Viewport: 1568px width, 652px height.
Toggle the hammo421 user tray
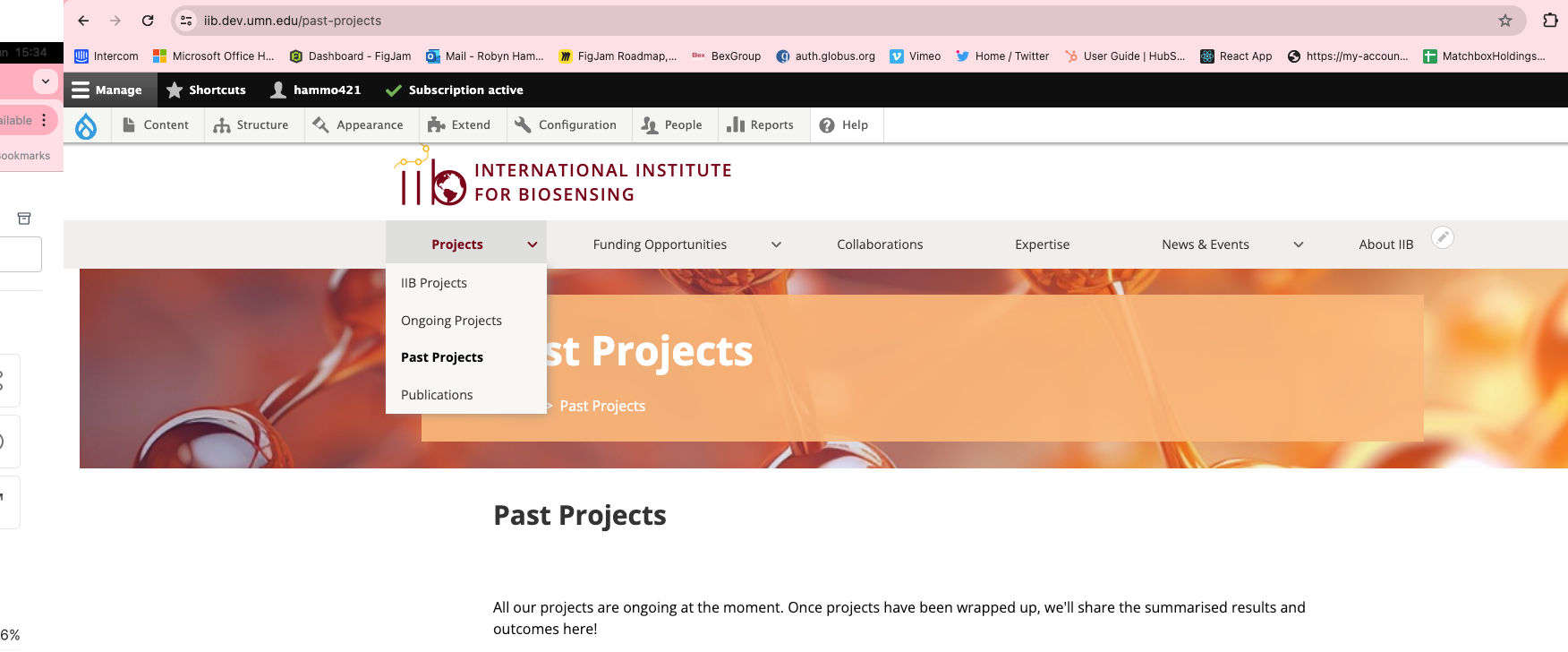[316, 90]
